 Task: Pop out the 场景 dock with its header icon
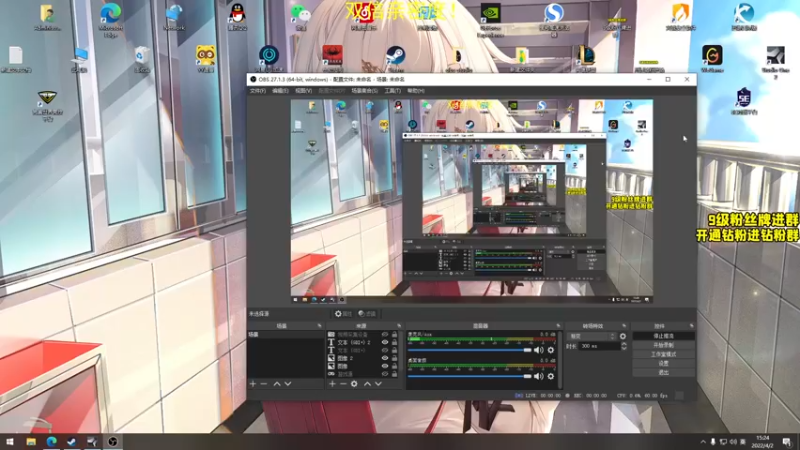tap(319, 326)
